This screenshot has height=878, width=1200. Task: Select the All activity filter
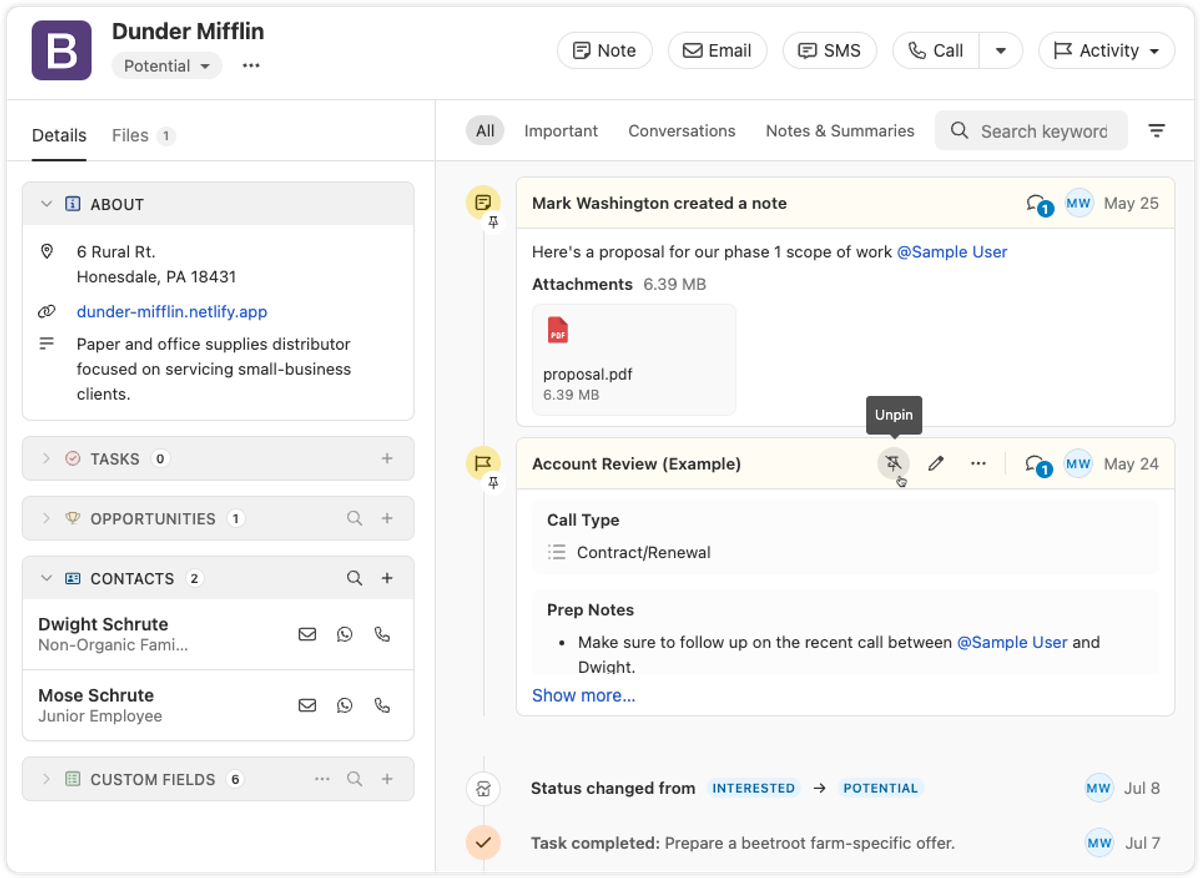[485, 131]
